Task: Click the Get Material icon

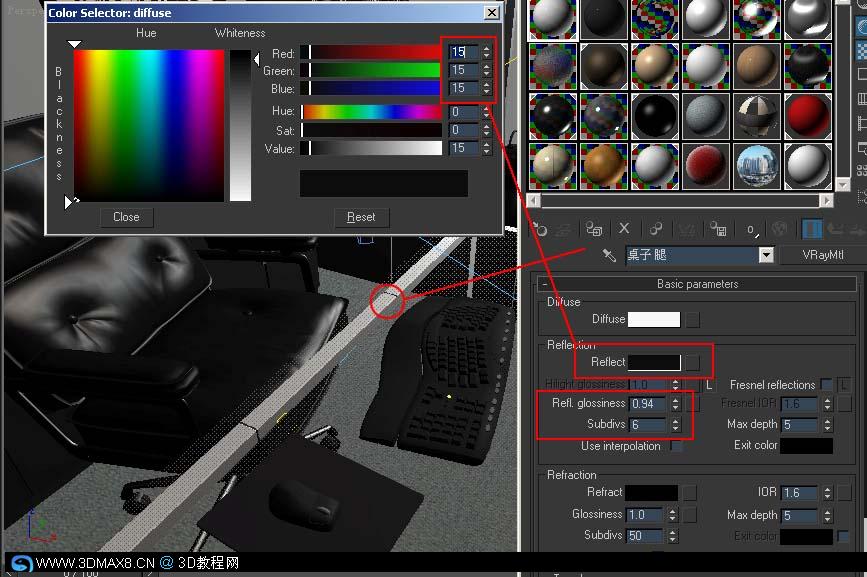Action: [540, 229]
